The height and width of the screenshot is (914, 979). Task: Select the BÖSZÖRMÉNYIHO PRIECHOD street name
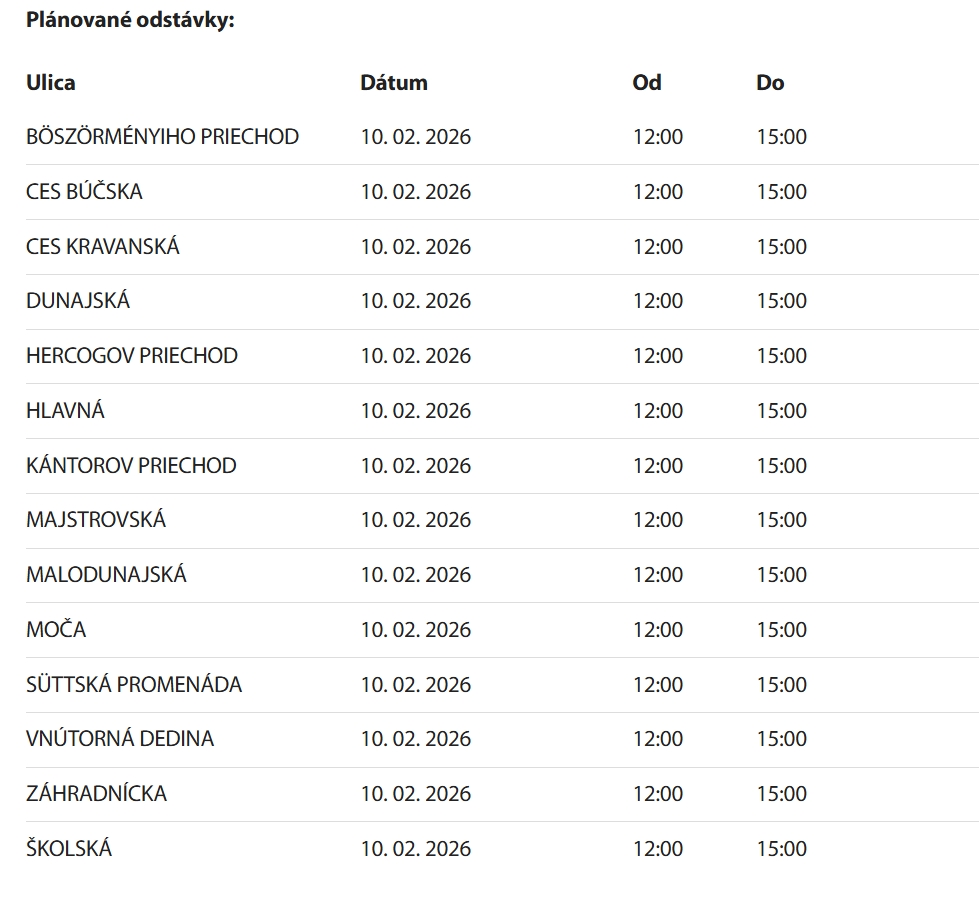point(162,137)
